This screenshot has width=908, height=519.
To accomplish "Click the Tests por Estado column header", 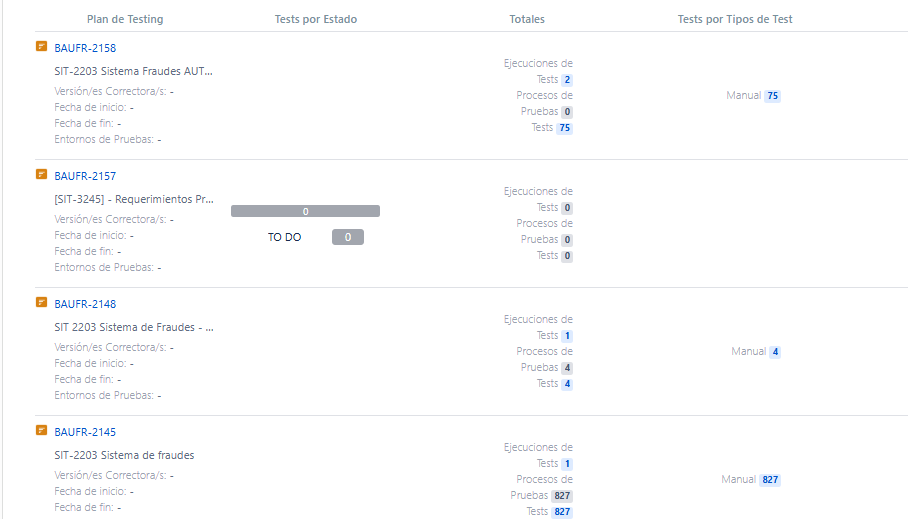I will pos(315,19).
